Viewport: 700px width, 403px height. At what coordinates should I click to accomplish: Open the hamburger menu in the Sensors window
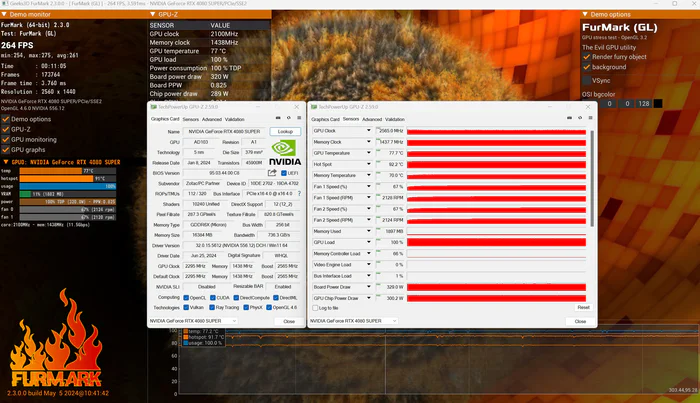(x=590, y=118)
